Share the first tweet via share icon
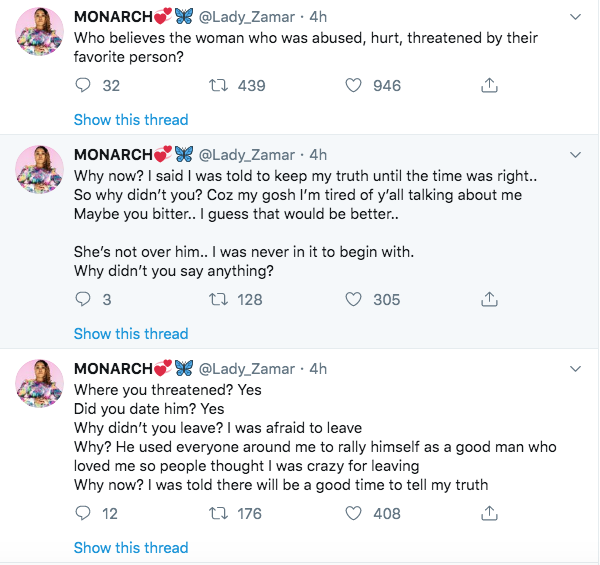This screenshot has height=565, width=600. pos(489,86)
